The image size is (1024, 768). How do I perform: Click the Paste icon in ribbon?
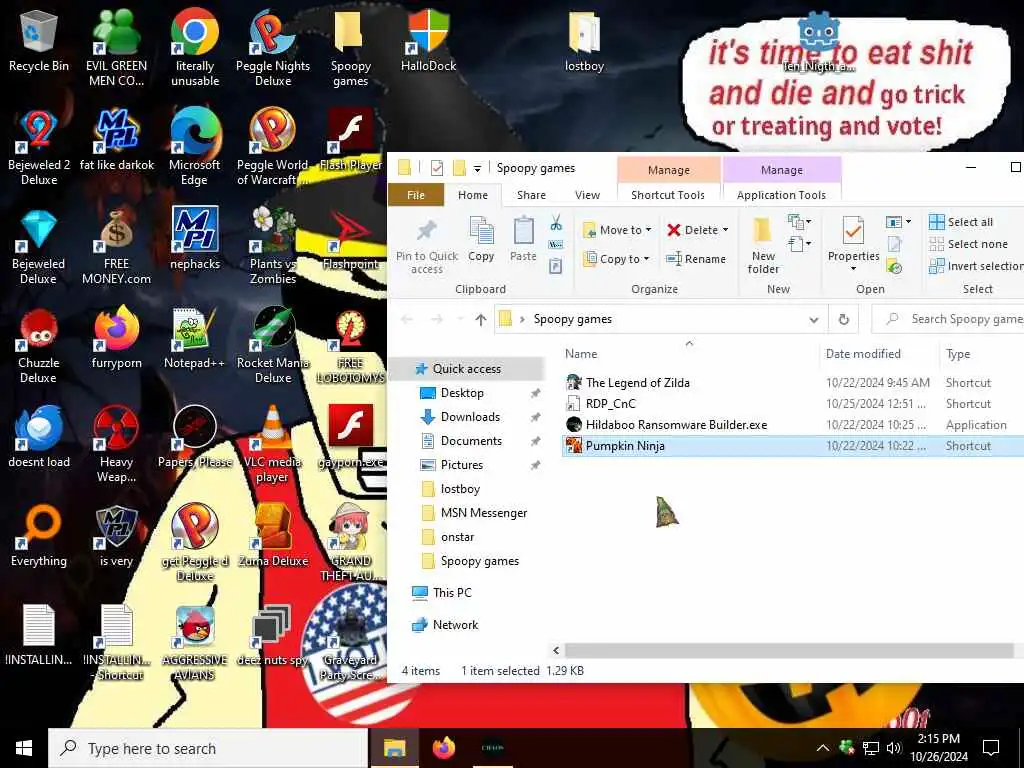(x=523, y=240)
